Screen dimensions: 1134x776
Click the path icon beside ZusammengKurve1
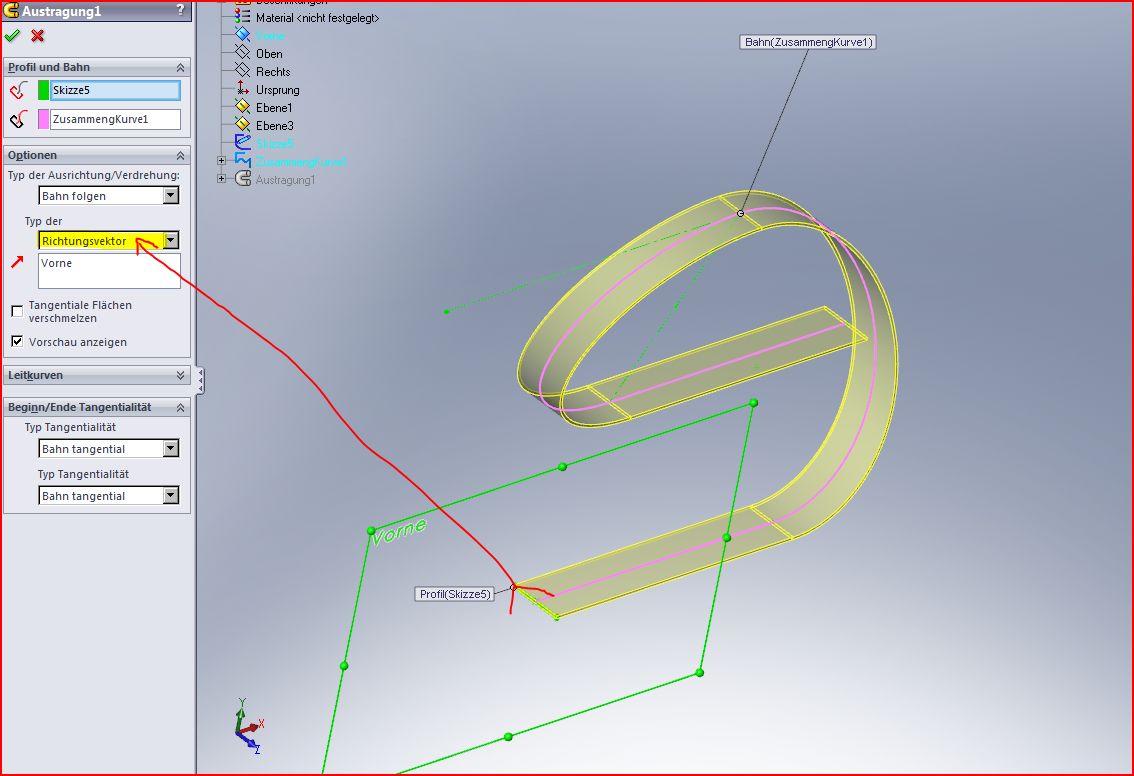[x=19, y=119]
